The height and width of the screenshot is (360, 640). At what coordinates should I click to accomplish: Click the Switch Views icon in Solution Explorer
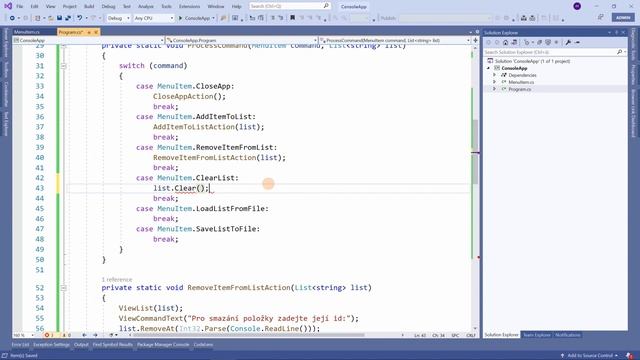coord(514,42)
